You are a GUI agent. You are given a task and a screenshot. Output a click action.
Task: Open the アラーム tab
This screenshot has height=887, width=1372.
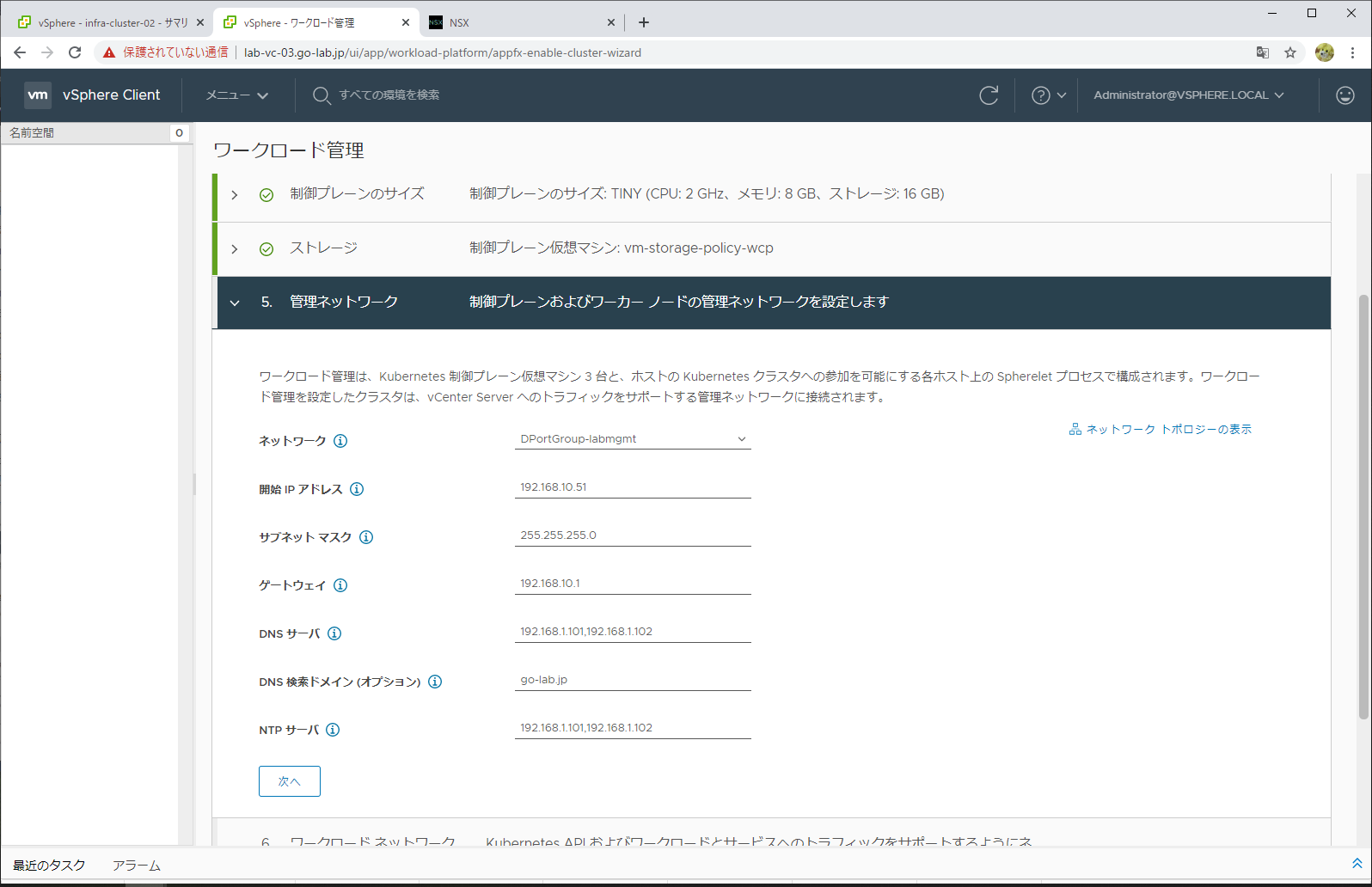(136, 866)
